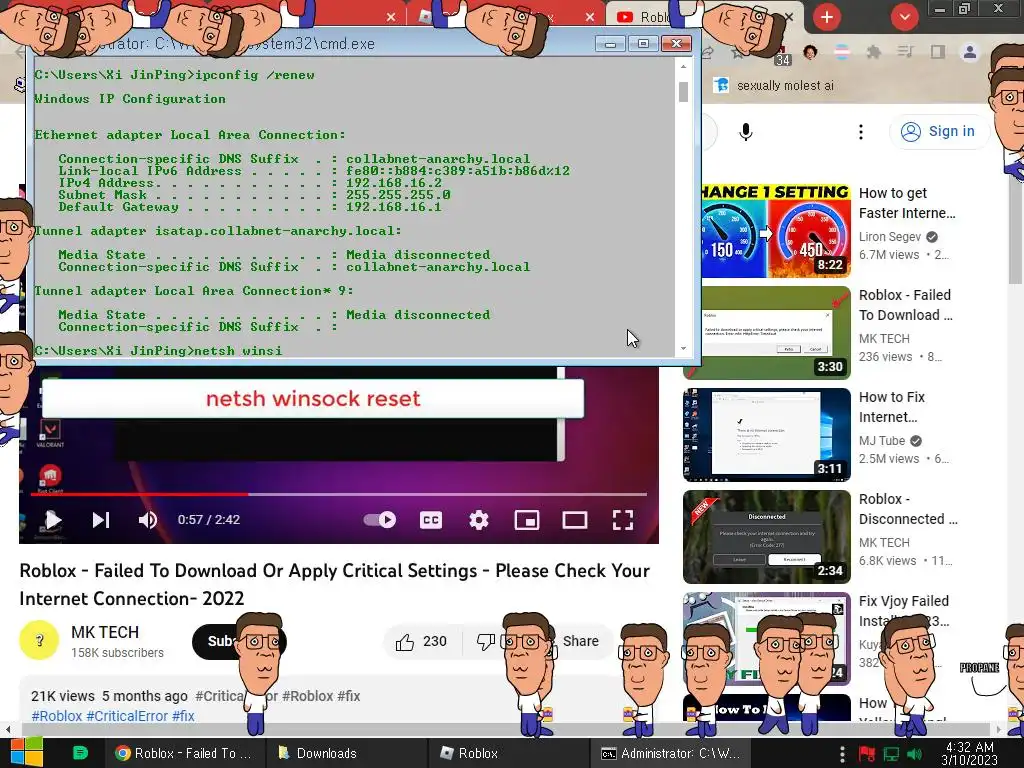
Task: Show hidden tray icons via dots
Action: [x=842, y=754]
